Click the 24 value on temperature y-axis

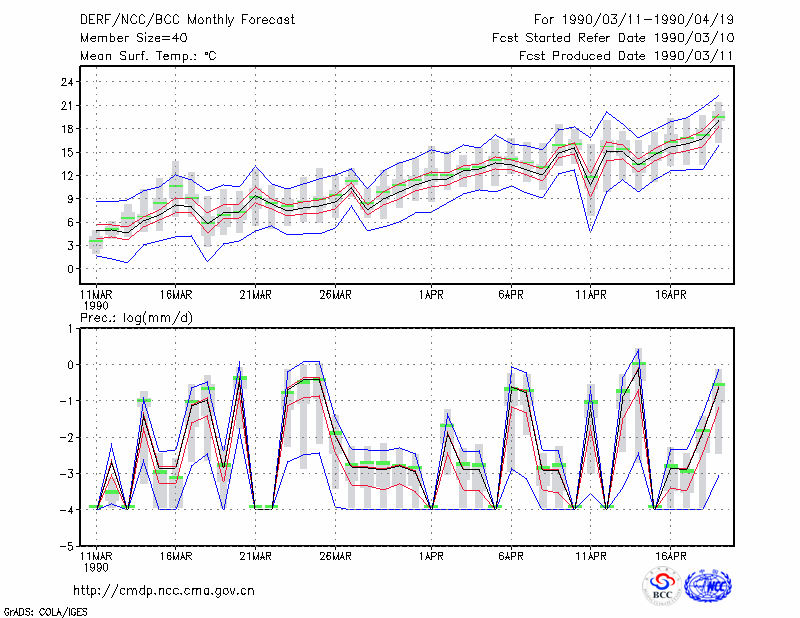[x=67, y=82]
